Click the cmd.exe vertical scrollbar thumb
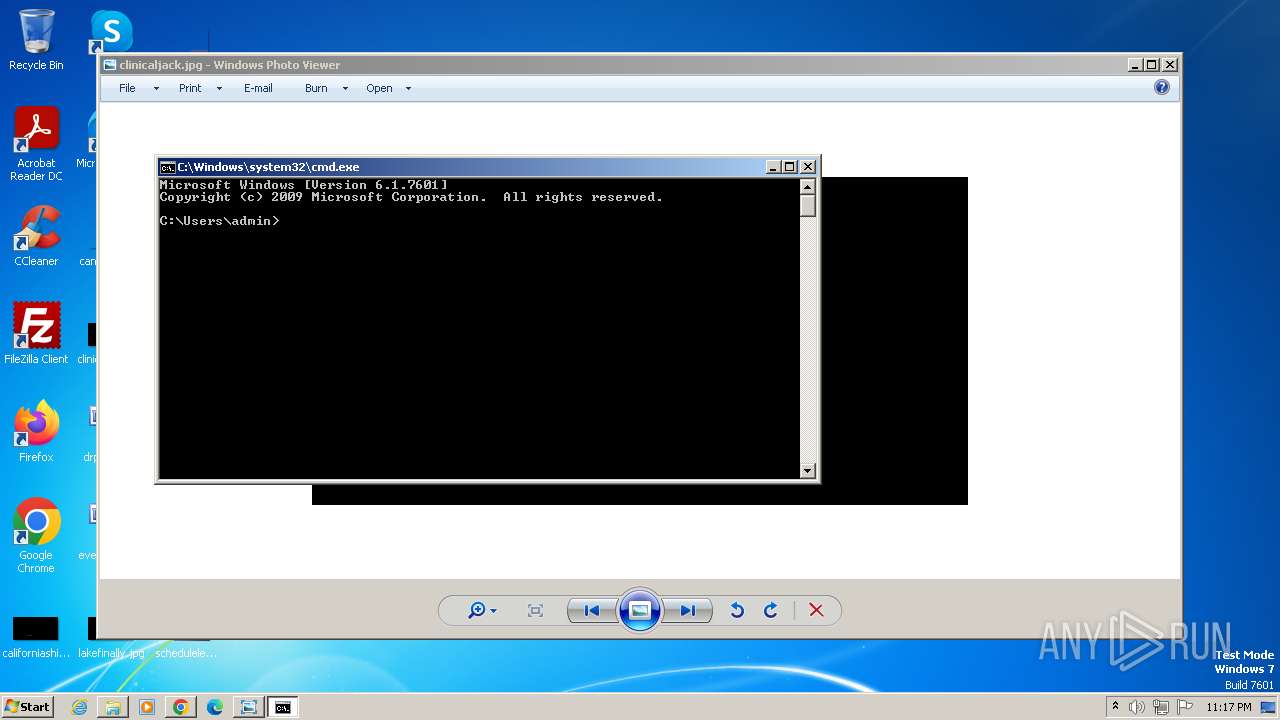Screen dimensions: 1280x720 click(x=808, y=206)
